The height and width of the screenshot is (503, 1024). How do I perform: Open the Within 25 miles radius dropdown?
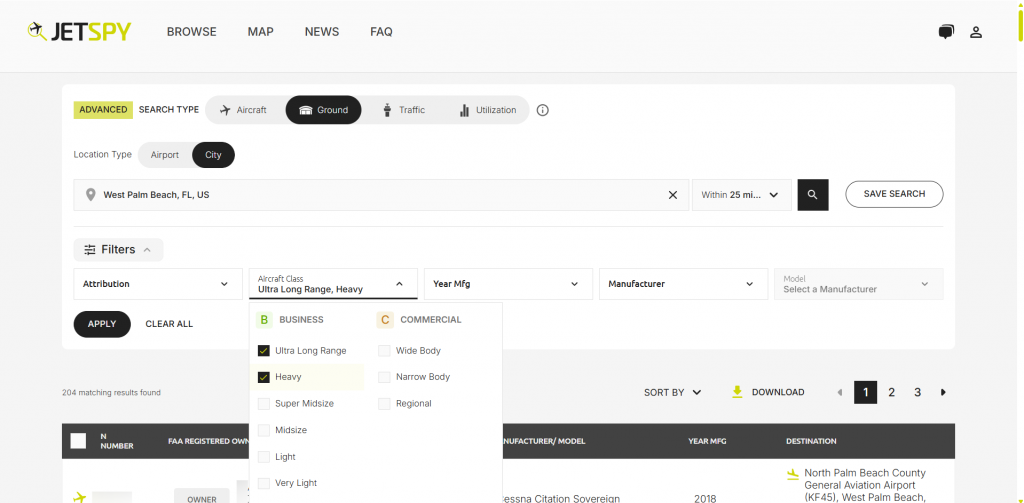pyautogui.click(x=742, y=195)
